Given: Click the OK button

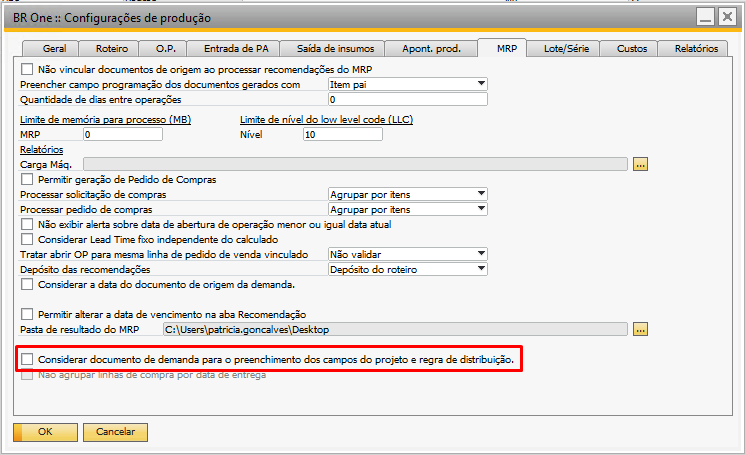Looking at the screenshot, I should point(45,432).
